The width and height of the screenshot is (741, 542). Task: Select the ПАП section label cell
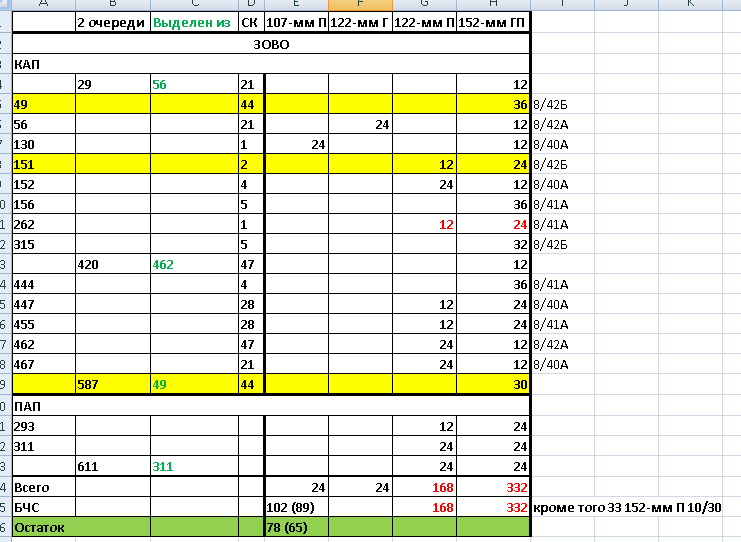pos(43,407)
